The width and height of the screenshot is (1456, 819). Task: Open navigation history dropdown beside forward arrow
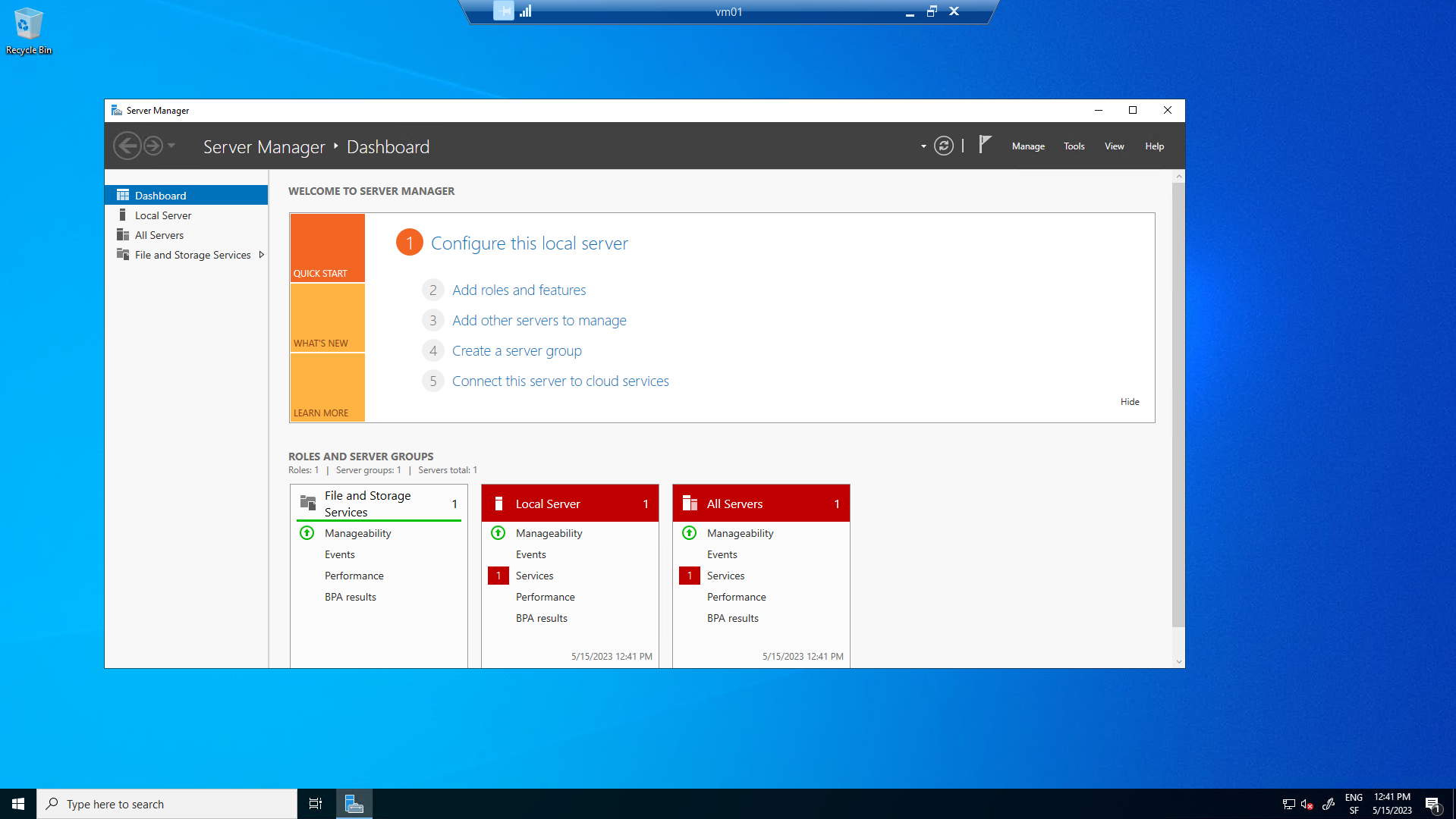171,146
